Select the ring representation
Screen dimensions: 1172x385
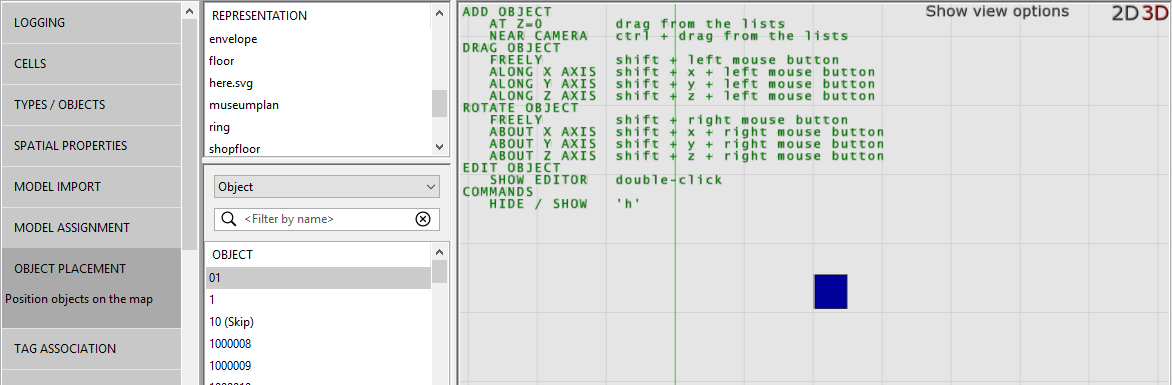[318, 127]
